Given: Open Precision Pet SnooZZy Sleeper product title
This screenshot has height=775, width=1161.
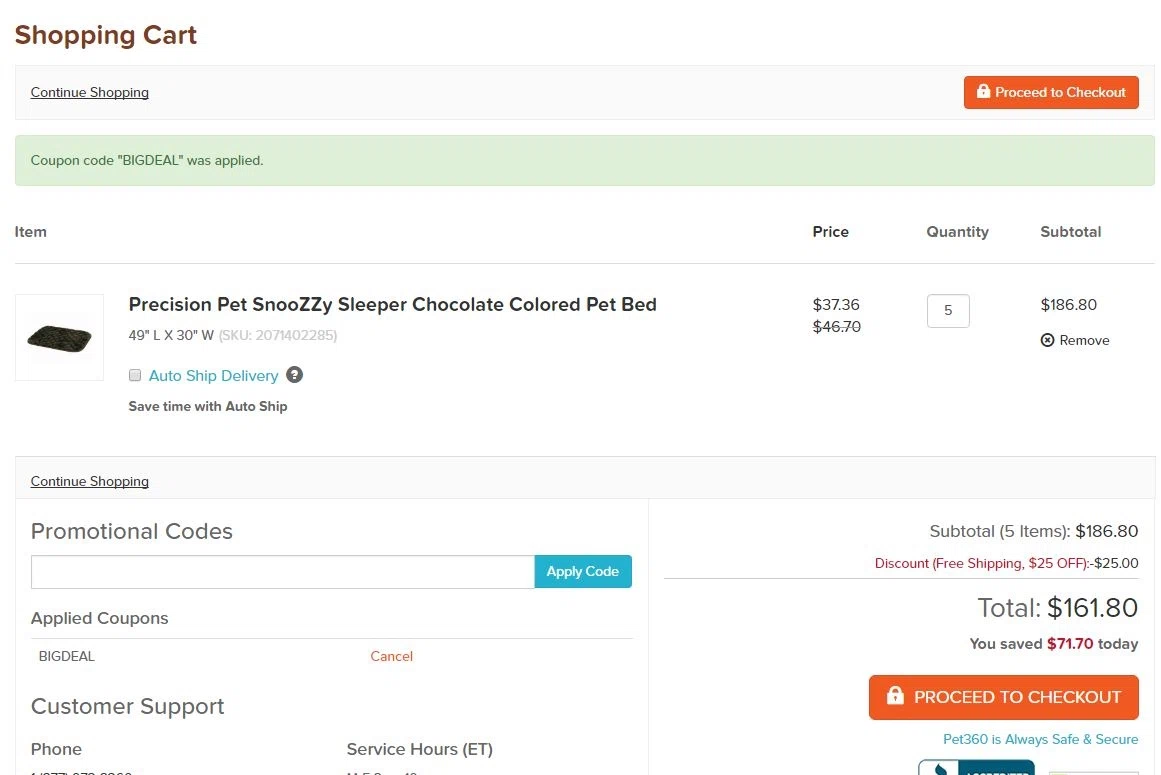Looking at the screenshot, I should [x=392, y=304].
